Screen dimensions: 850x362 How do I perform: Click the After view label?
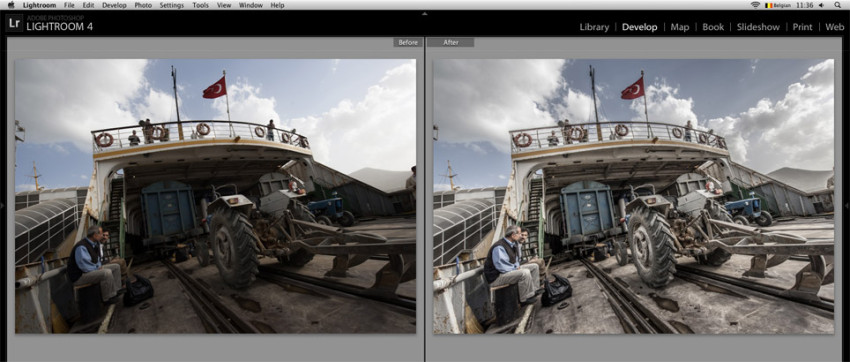[450, 42]
